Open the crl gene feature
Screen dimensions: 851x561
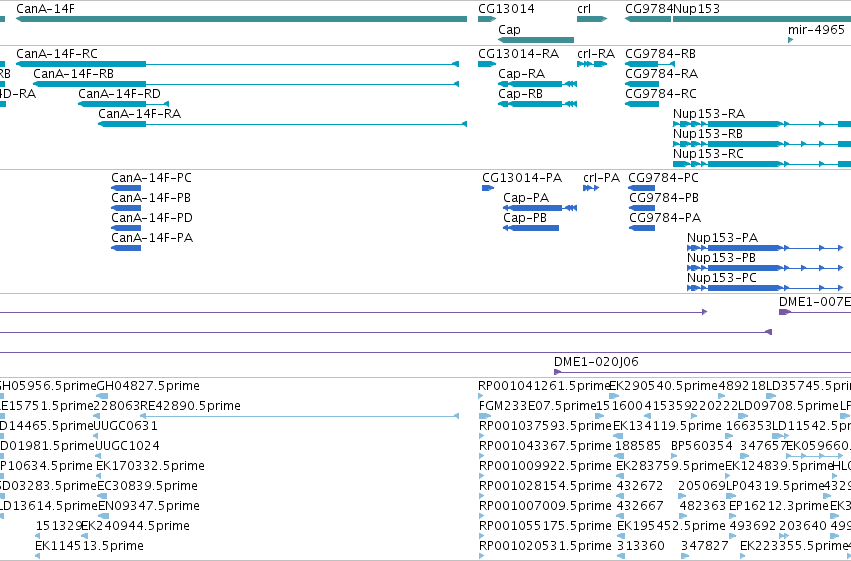point(592,19)
